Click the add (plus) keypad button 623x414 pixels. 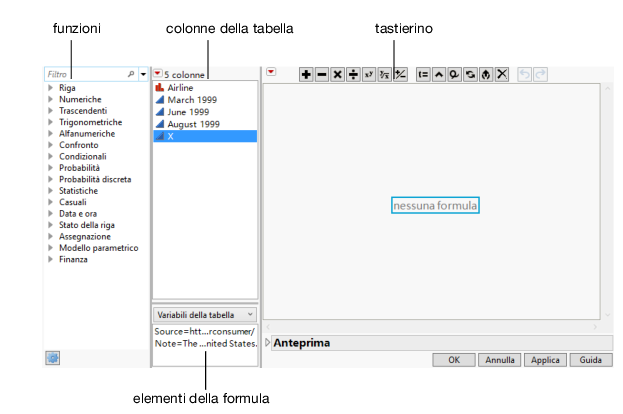[306, 74]
